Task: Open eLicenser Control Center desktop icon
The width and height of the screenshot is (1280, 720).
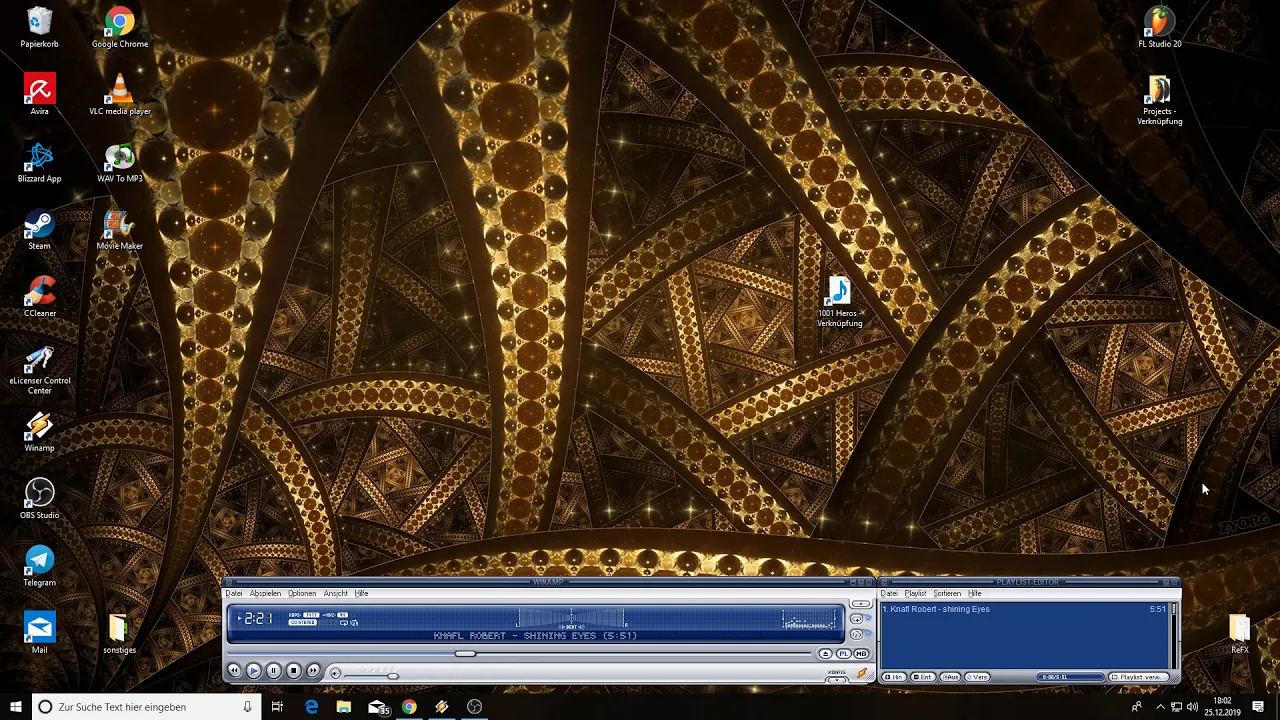Action: [x=40, y=369]
